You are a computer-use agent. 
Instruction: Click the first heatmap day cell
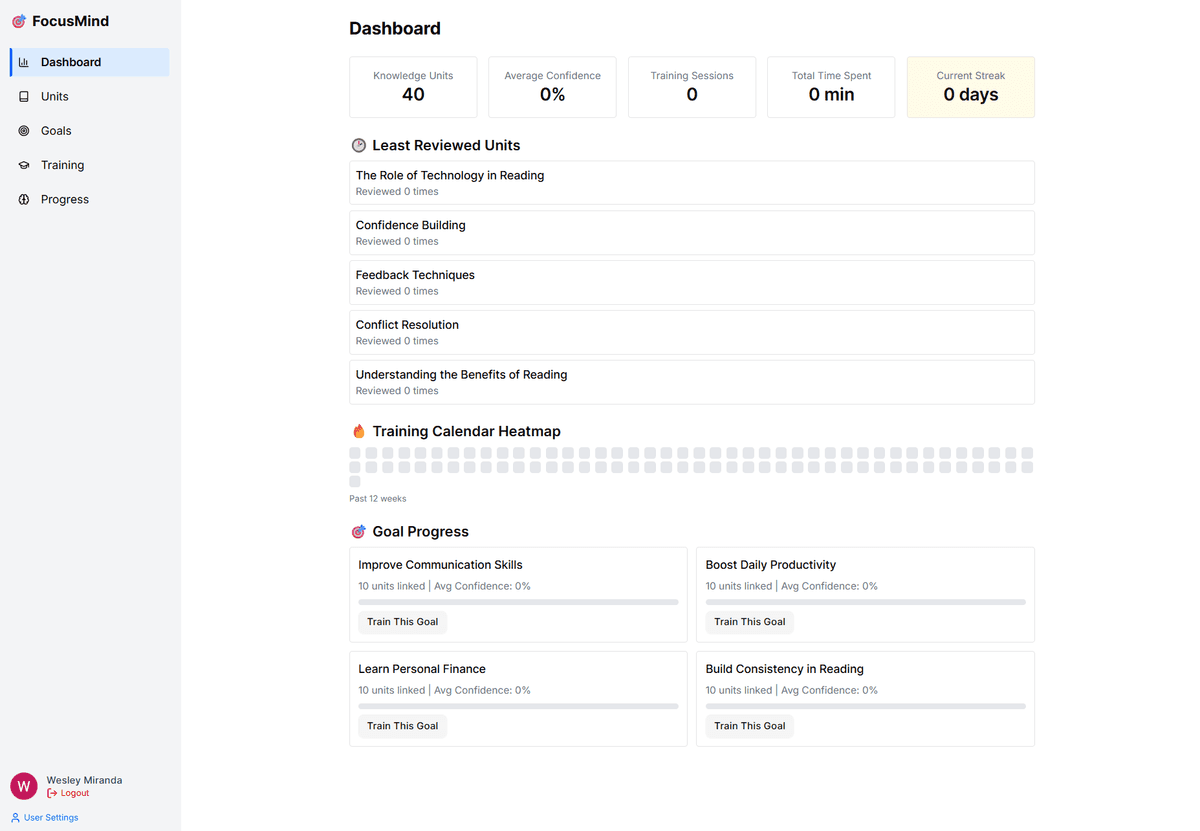(355, 453)
